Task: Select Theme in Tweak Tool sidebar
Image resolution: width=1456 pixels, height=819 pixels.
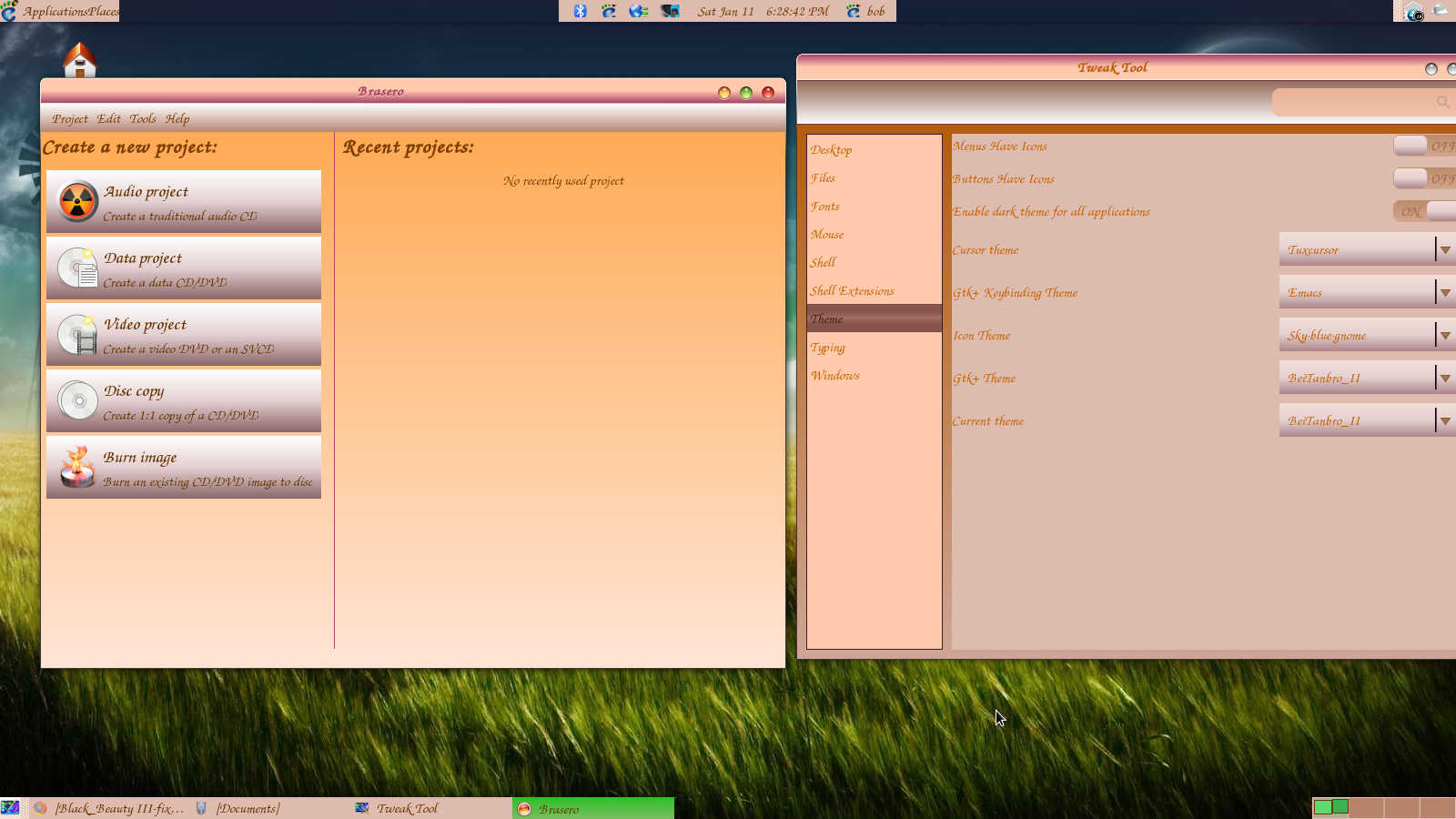Action: click(874, 318)
